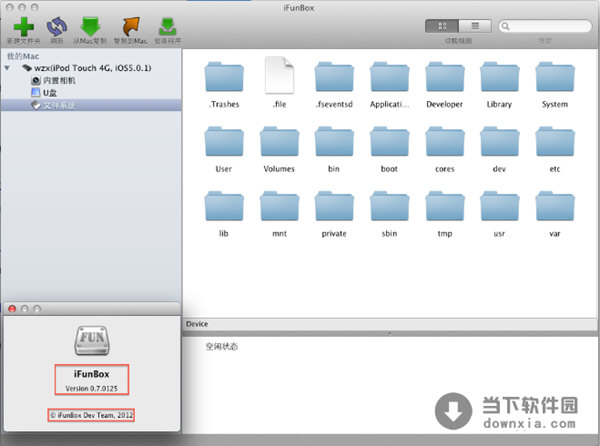This screenshot has width=600, height=446.
Task: Open the bin folder
Action: pyautogui.click(x=334, y=142)
